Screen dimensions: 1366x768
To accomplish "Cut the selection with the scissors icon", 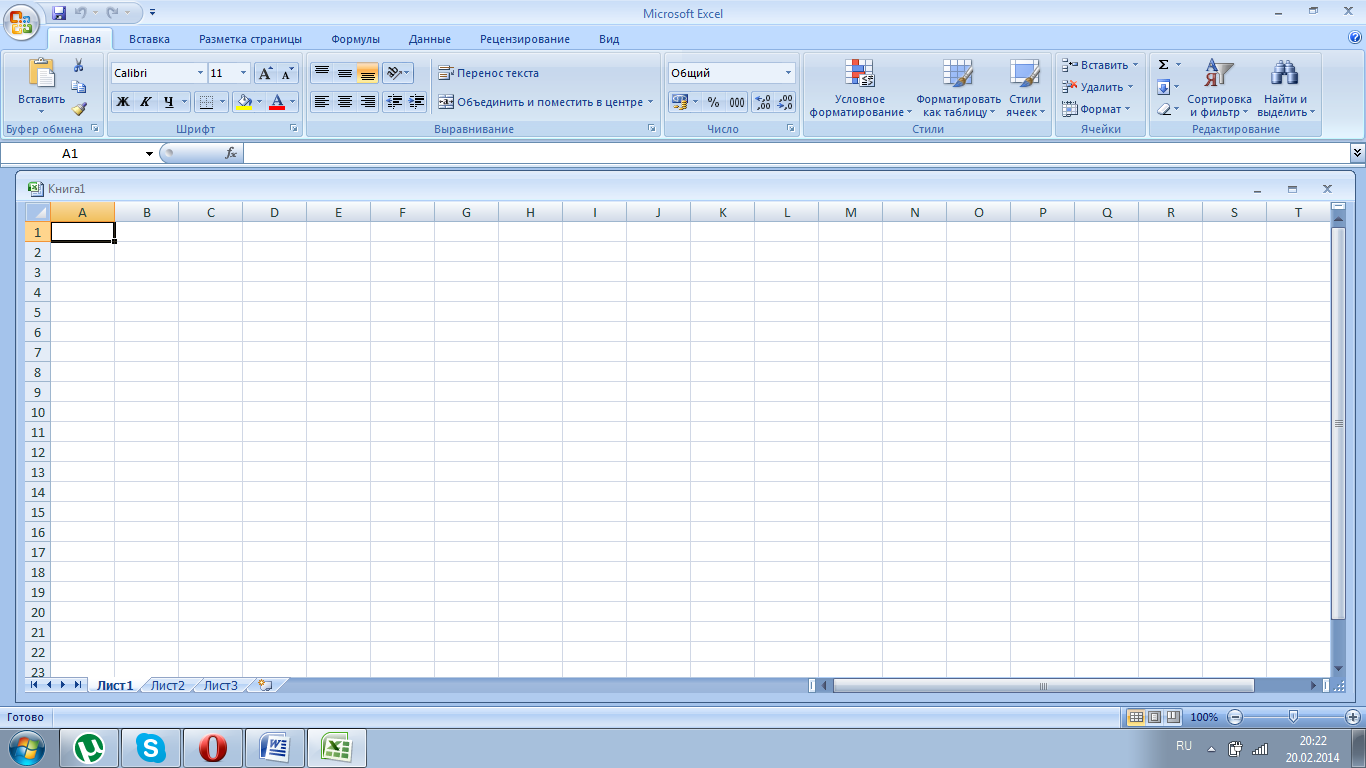I will pos(79,65).
